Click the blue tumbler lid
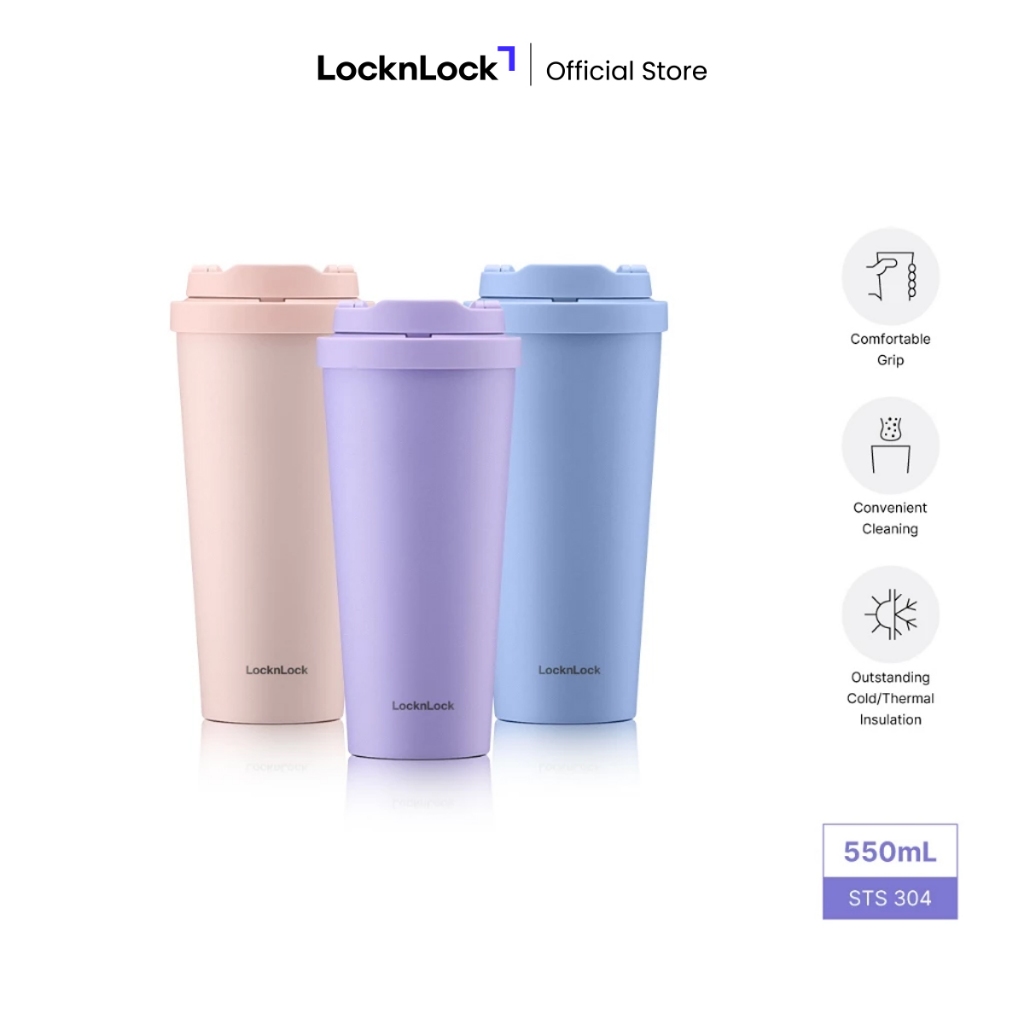Image resolution: width=1024 pixels, height=1024 pixels. tap(575, 298)
